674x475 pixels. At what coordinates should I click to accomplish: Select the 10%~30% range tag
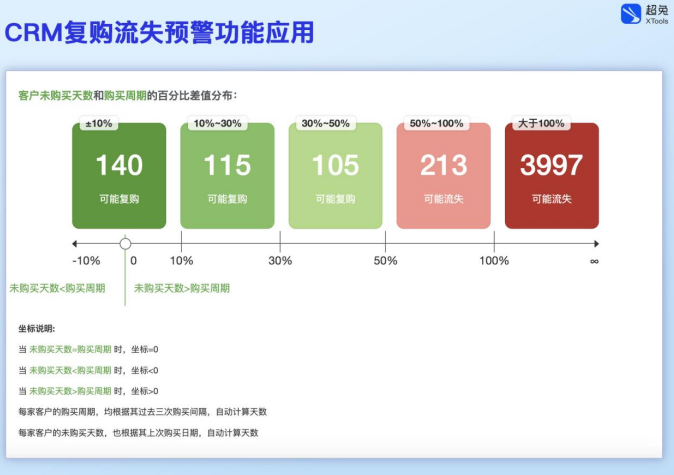tap(217, 124)
